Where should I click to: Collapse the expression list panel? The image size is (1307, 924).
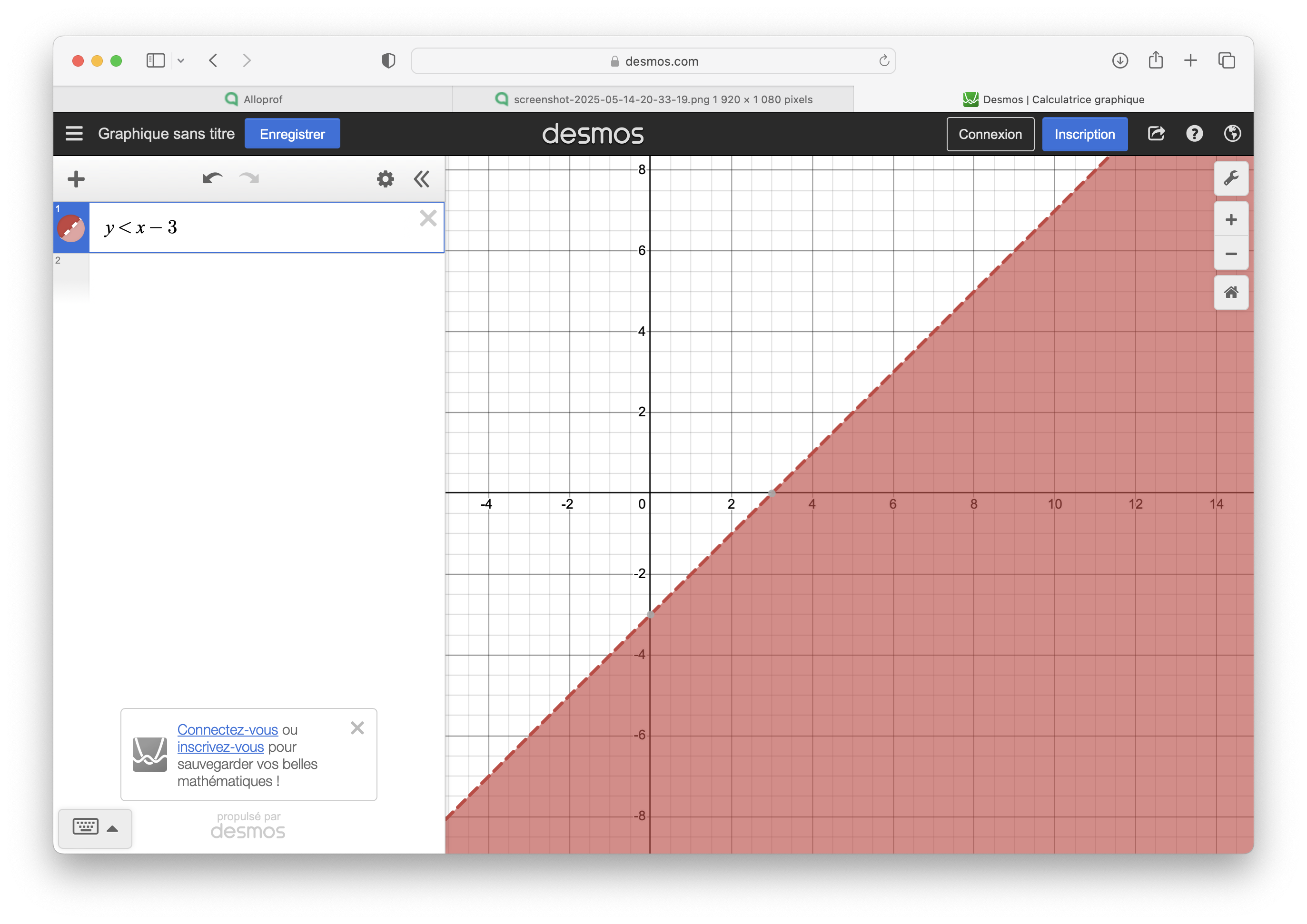[x=421, y=179]
